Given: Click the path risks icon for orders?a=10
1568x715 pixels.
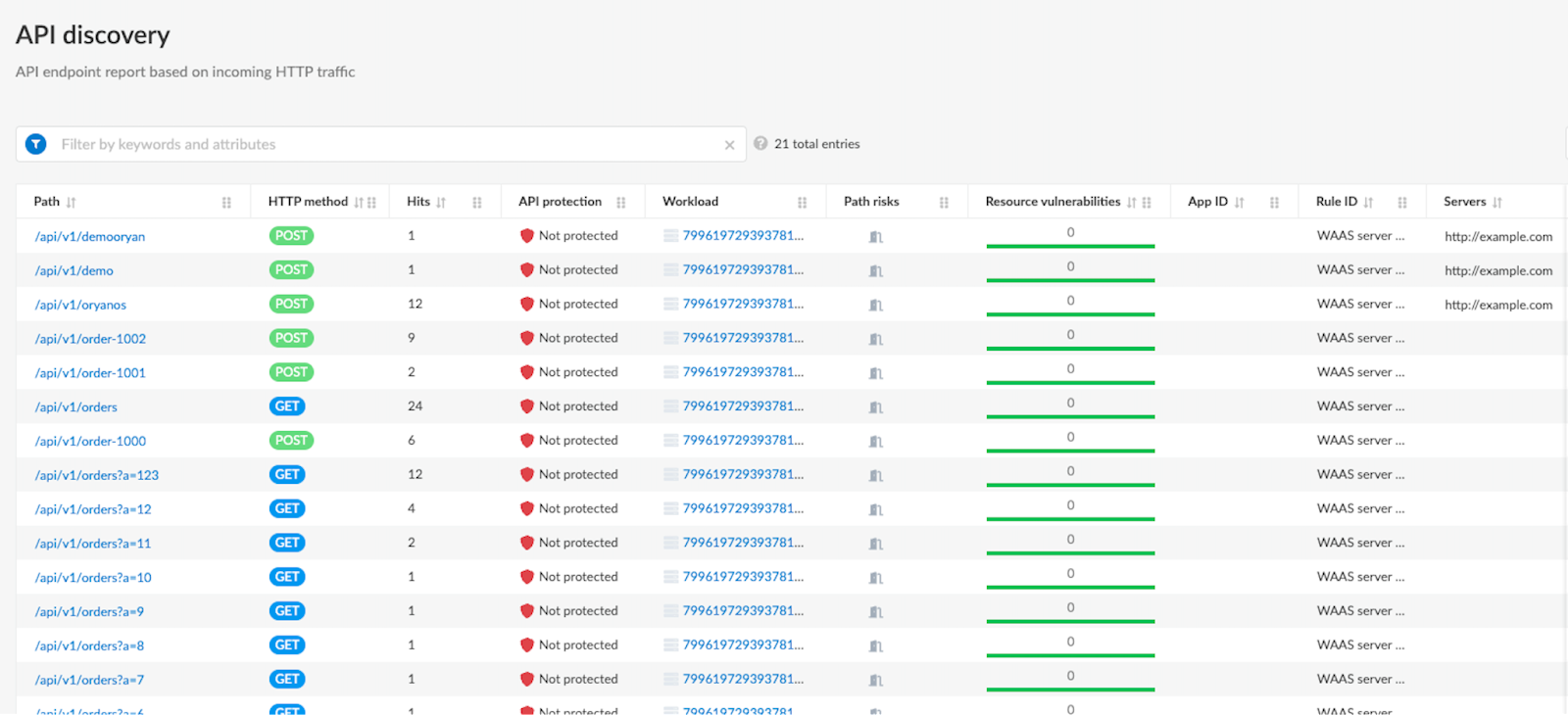Looking at the screenshot, I should click(876, 577).
